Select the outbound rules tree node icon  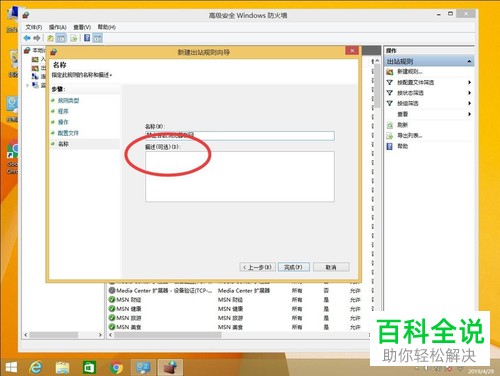point(35,68)
